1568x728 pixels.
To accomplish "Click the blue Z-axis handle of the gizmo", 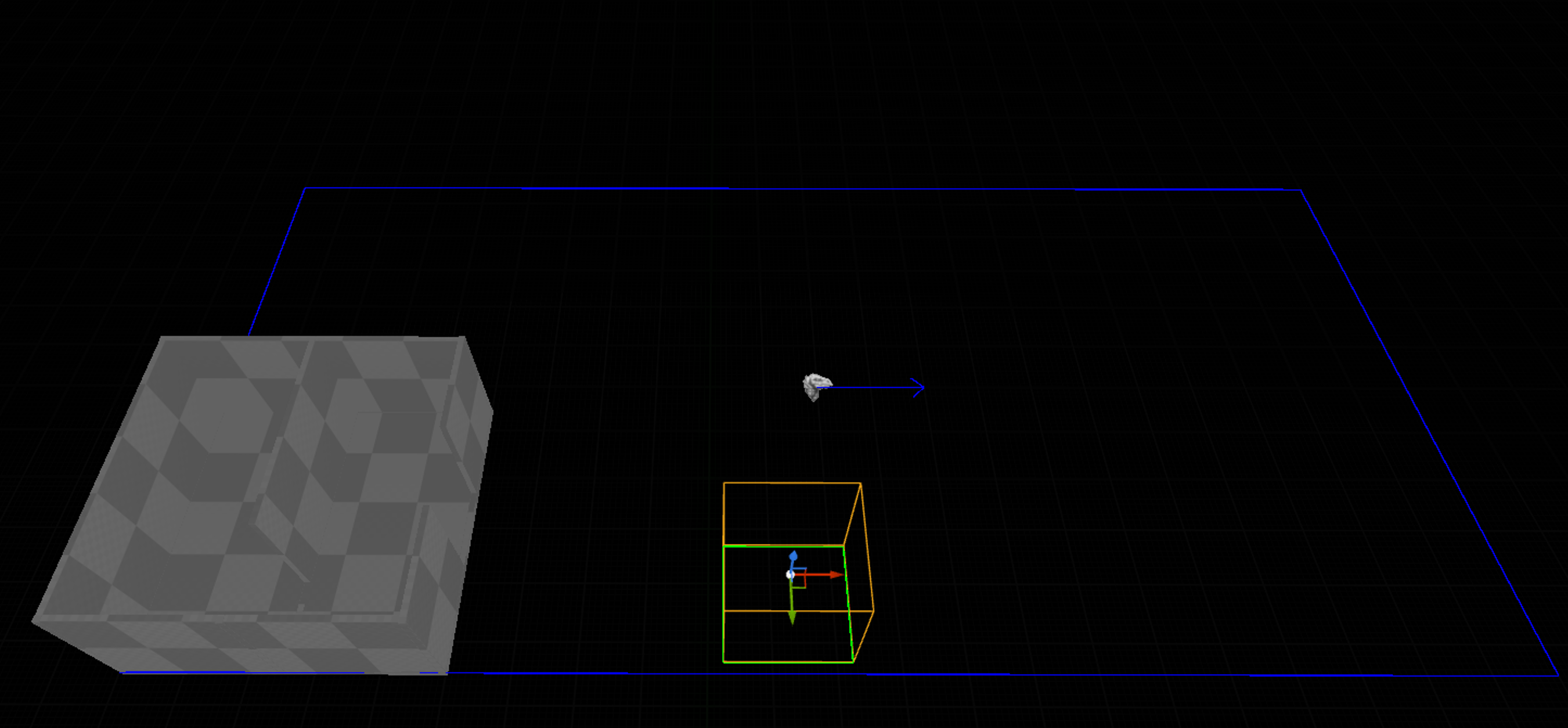I will [x=793, y=556].
